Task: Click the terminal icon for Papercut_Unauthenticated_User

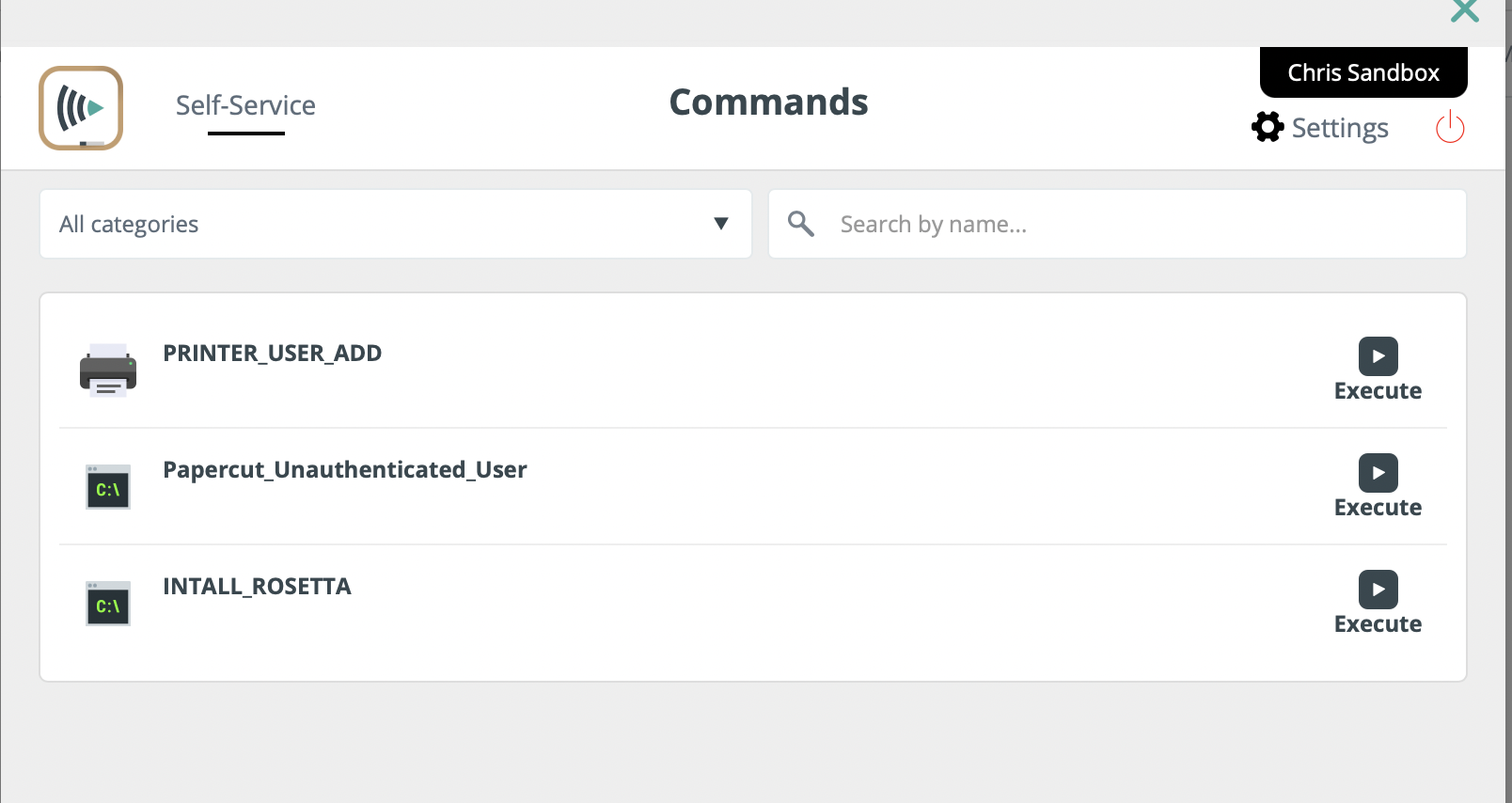Action: pos(108,487)
